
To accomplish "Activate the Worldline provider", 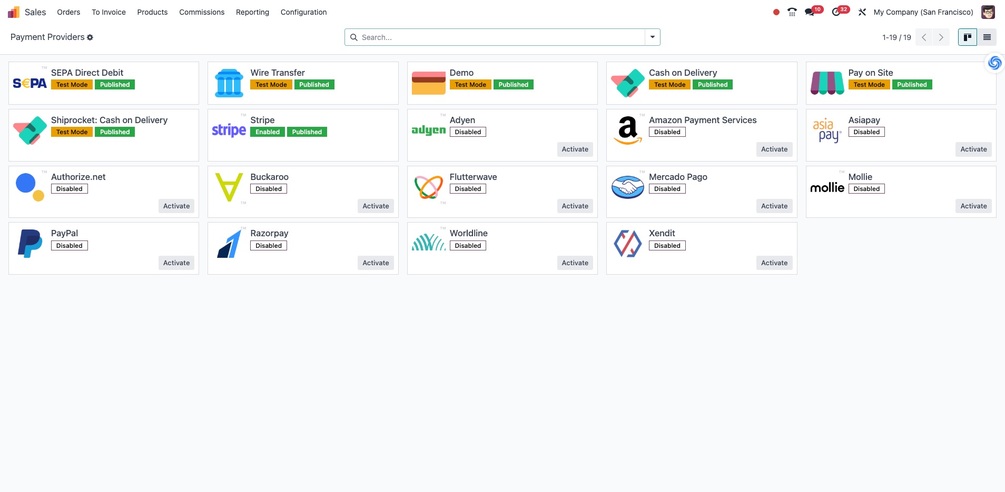I will tap(575, 263).
